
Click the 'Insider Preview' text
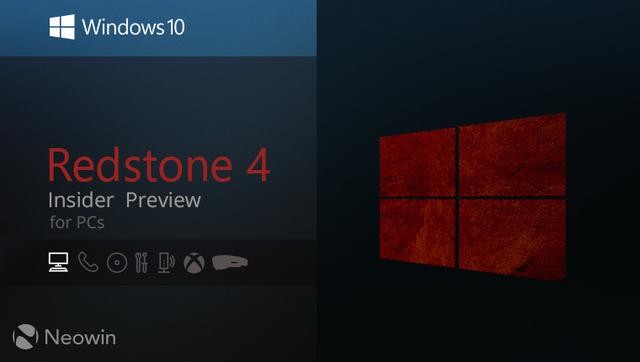tap(124, 200)
